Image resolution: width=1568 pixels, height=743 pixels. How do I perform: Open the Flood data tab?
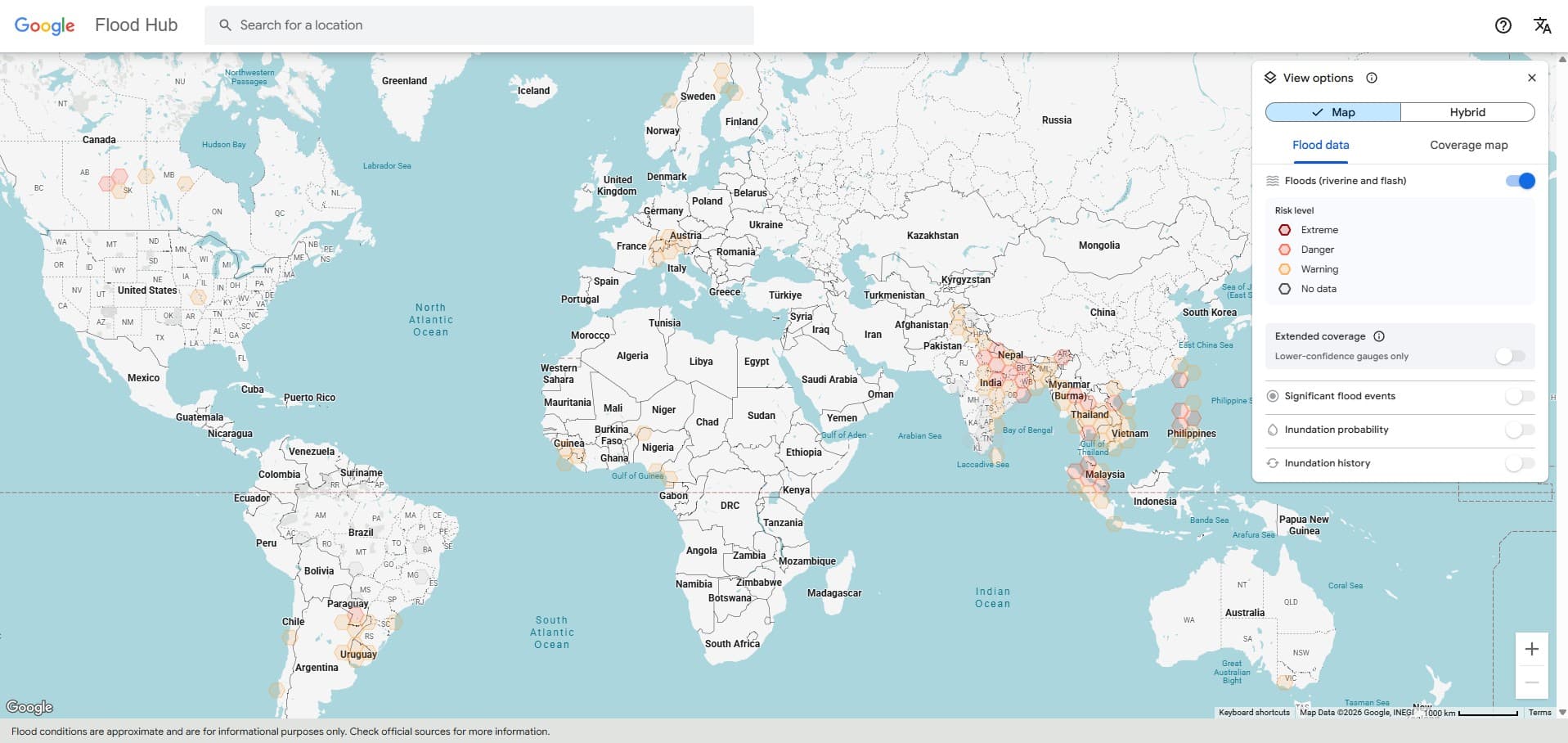click(x=1321, y=145)
